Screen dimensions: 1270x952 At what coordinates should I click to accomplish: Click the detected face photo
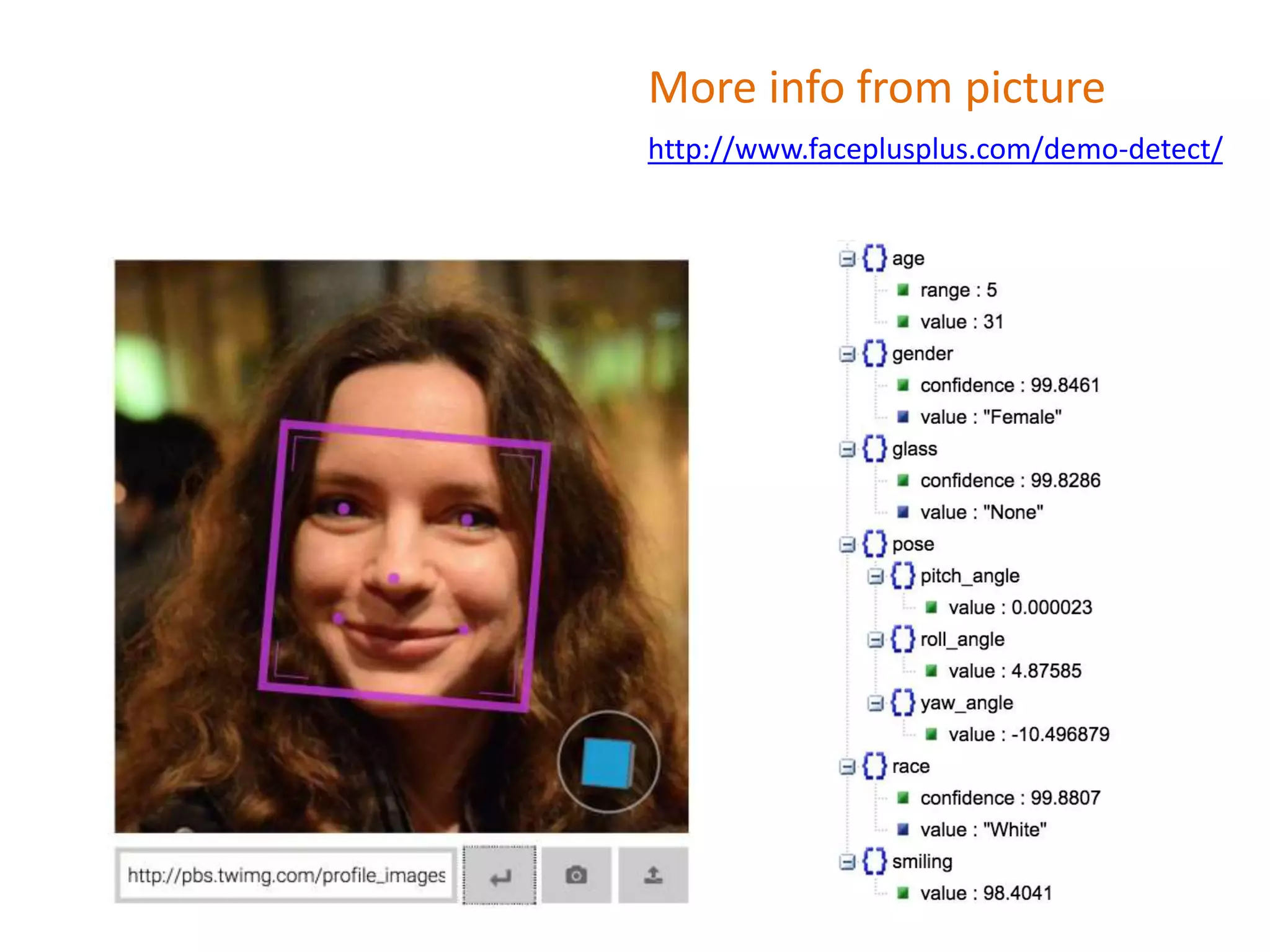401,546
